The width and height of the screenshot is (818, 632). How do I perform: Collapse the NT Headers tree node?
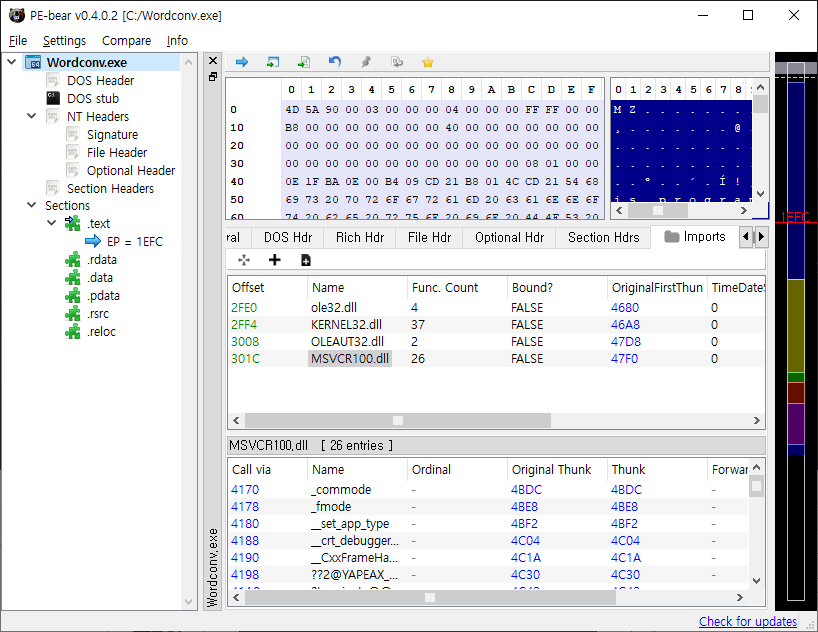coord(32,117)
